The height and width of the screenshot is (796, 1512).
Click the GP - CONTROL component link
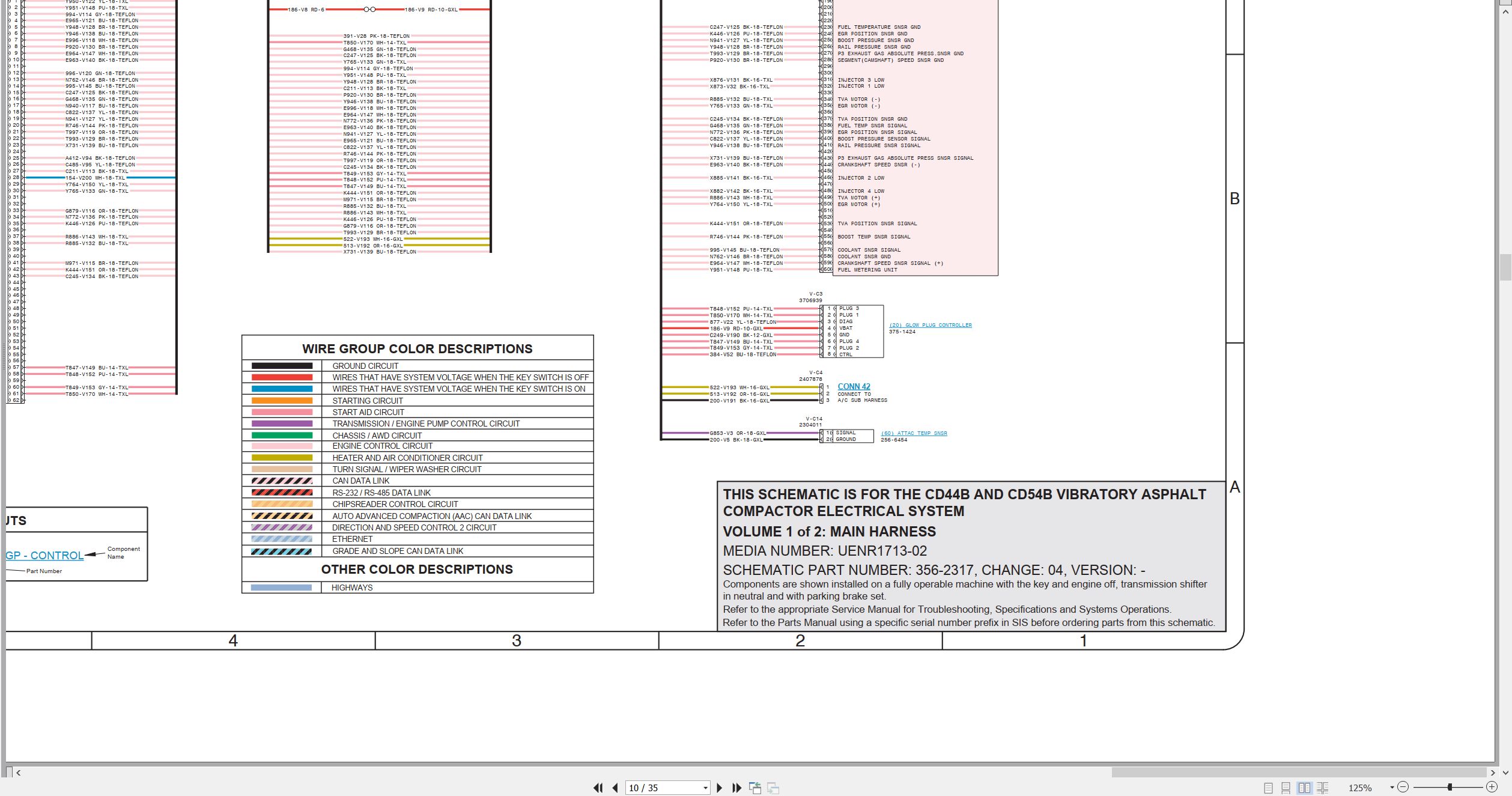click(45, 555)
